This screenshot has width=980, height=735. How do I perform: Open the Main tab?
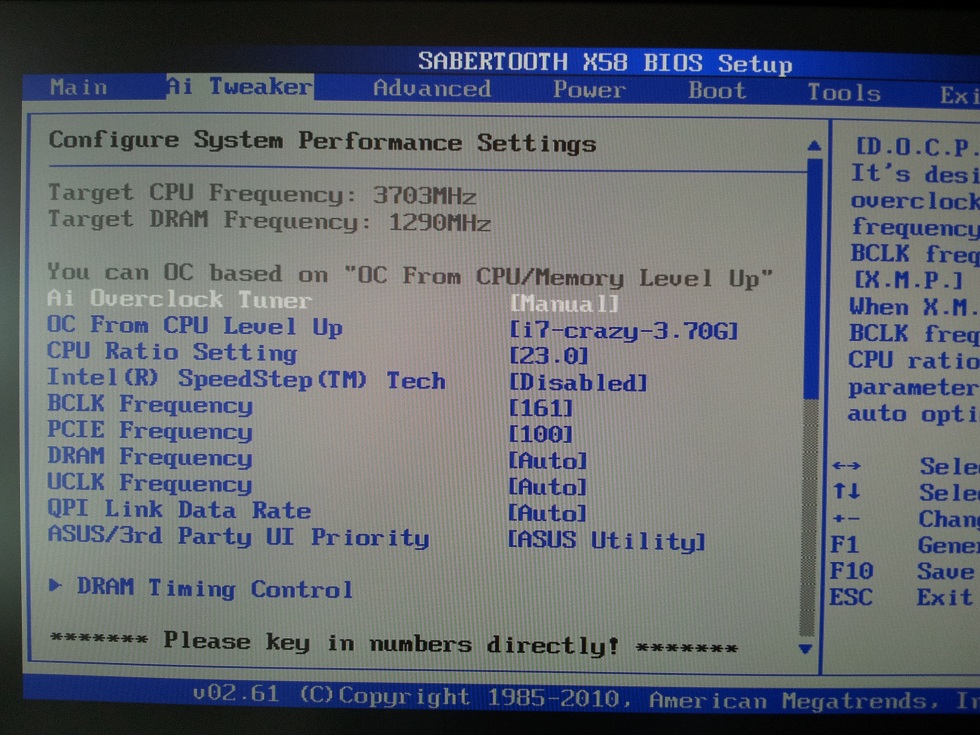coord(79,87)
